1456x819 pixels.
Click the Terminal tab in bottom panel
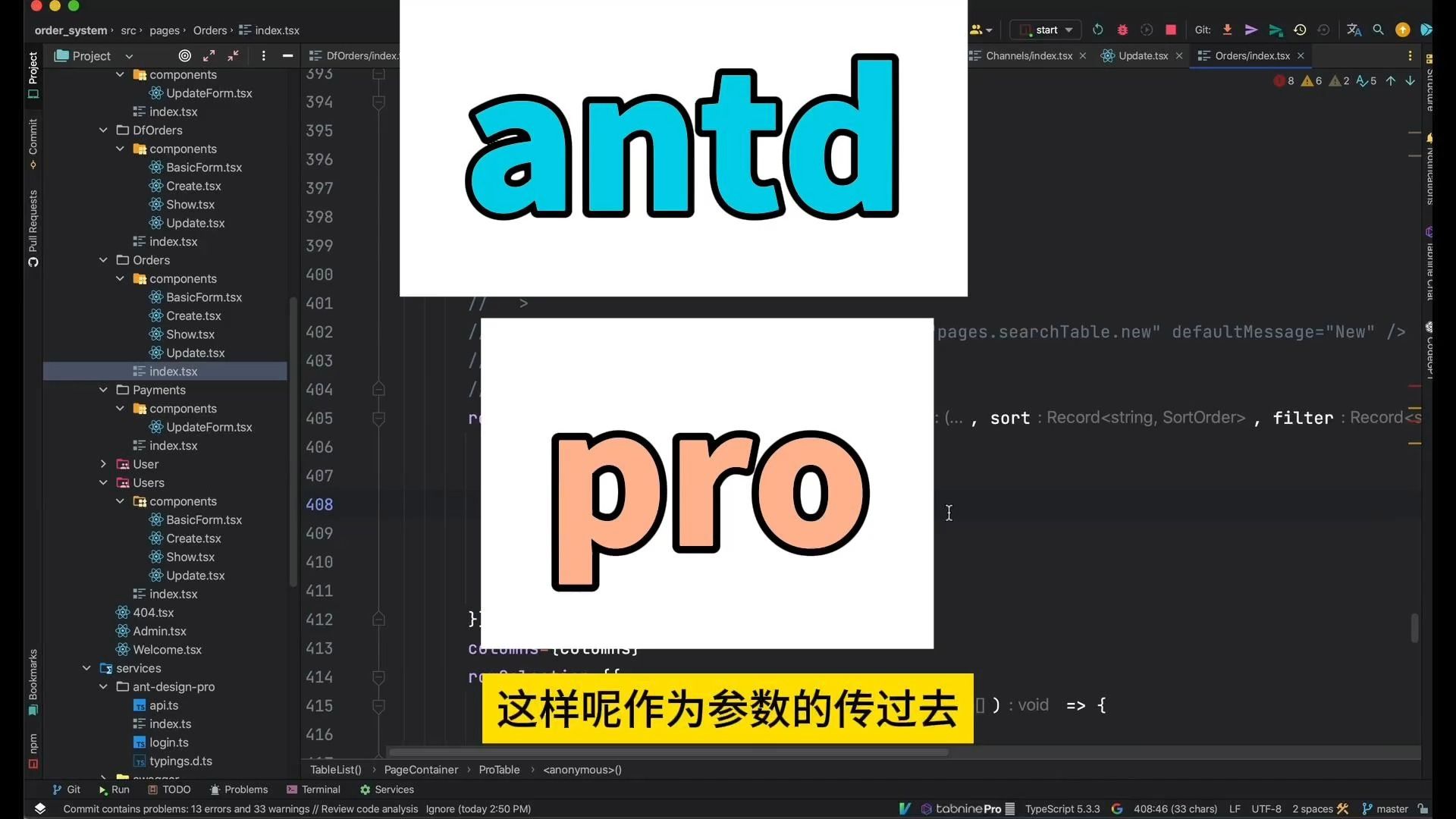[321, 789]
